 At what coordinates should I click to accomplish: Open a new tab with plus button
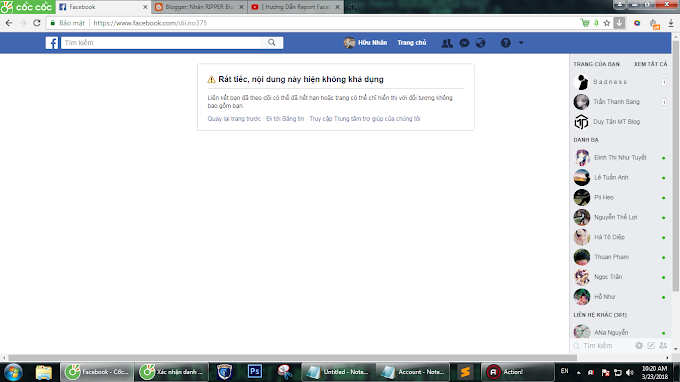pos(353,7)
